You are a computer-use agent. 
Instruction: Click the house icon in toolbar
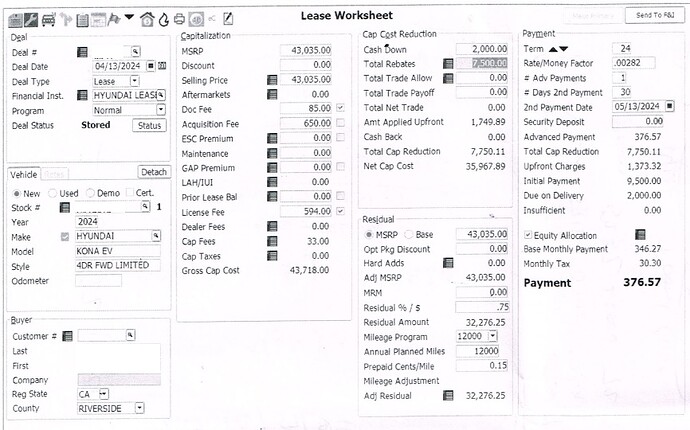147,19
